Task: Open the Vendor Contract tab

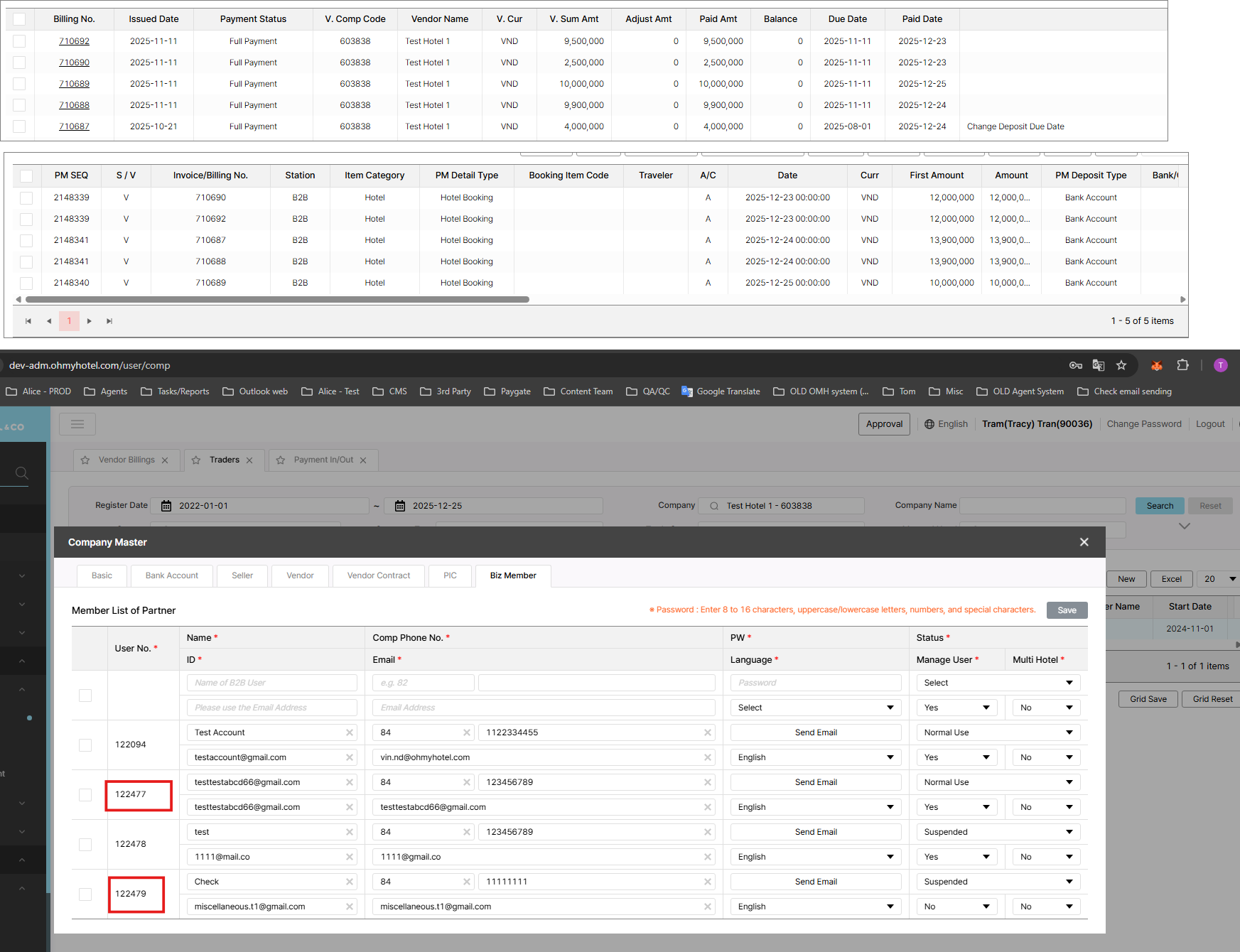Action: point(378,575)
